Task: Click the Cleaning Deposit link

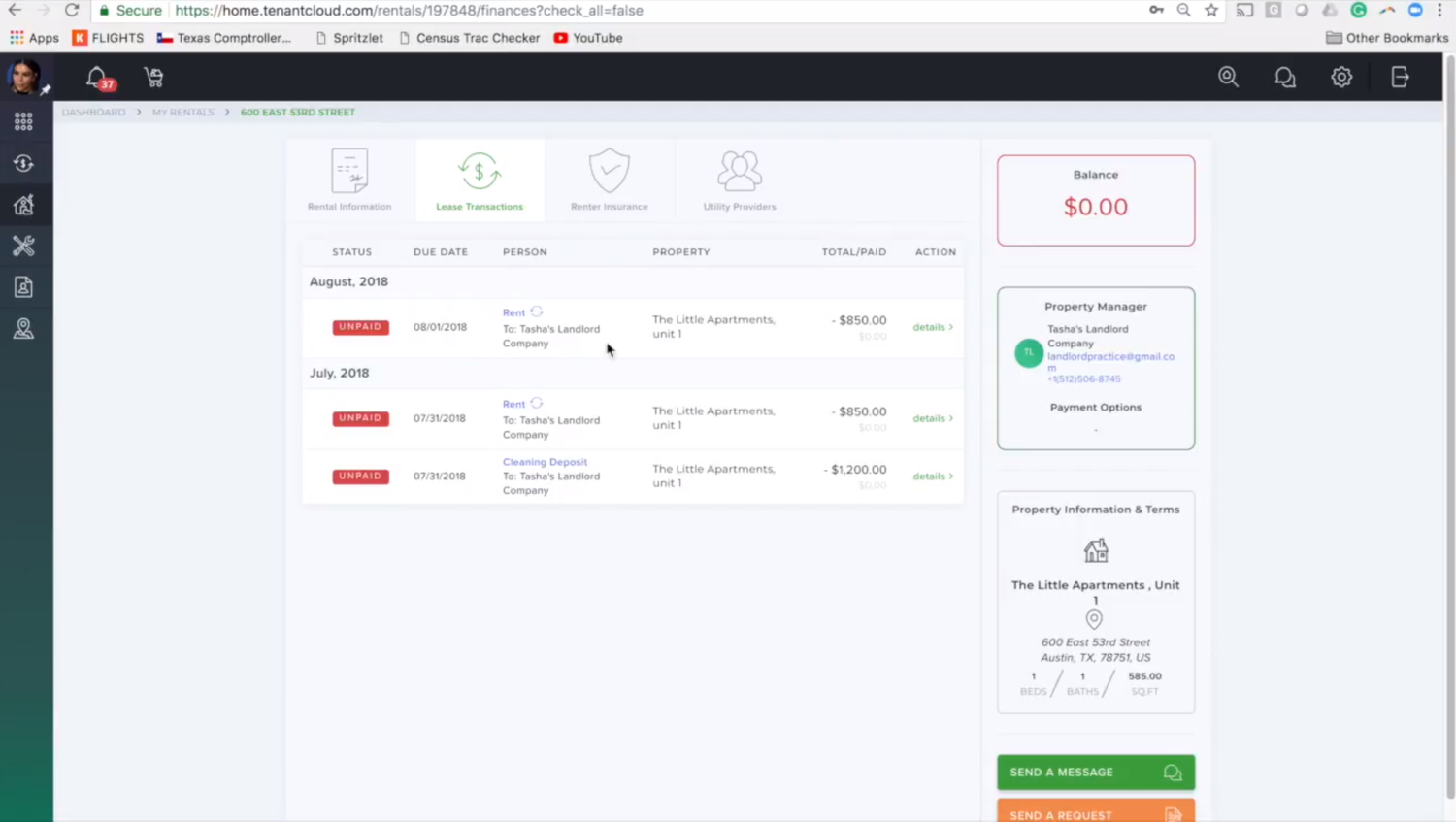Action: point(545,462)
